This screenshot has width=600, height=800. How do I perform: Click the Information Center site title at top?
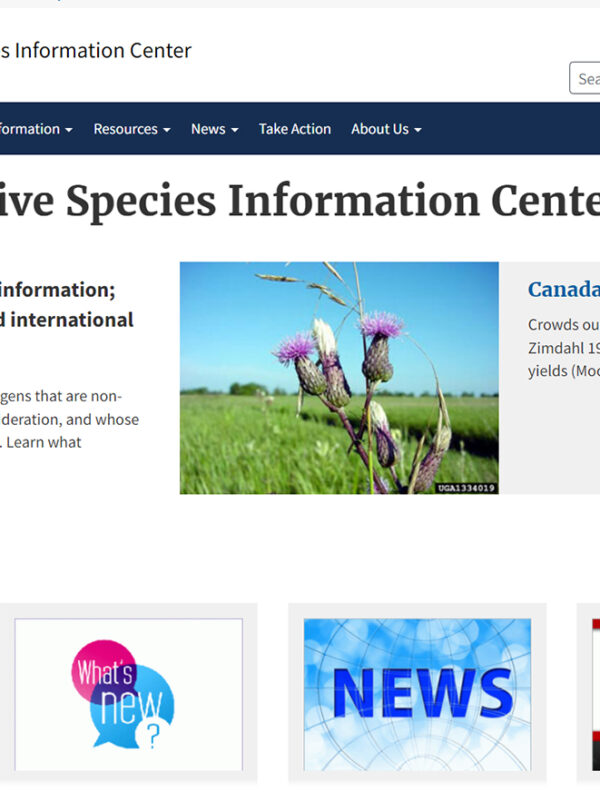96,50
